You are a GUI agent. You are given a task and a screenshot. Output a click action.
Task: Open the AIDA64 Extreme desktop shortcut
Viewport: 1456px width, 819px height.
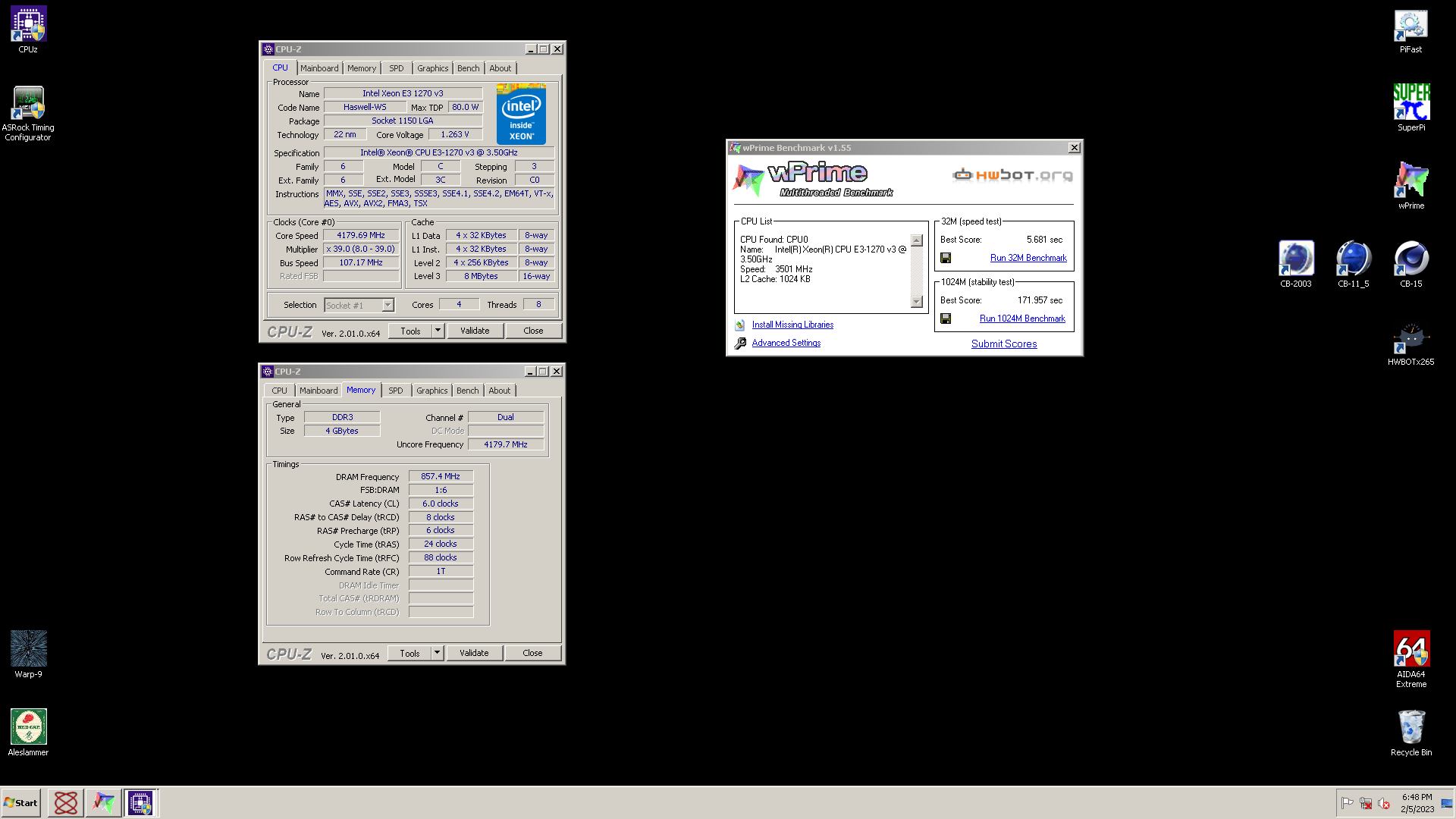click(x=1410, y=659)
